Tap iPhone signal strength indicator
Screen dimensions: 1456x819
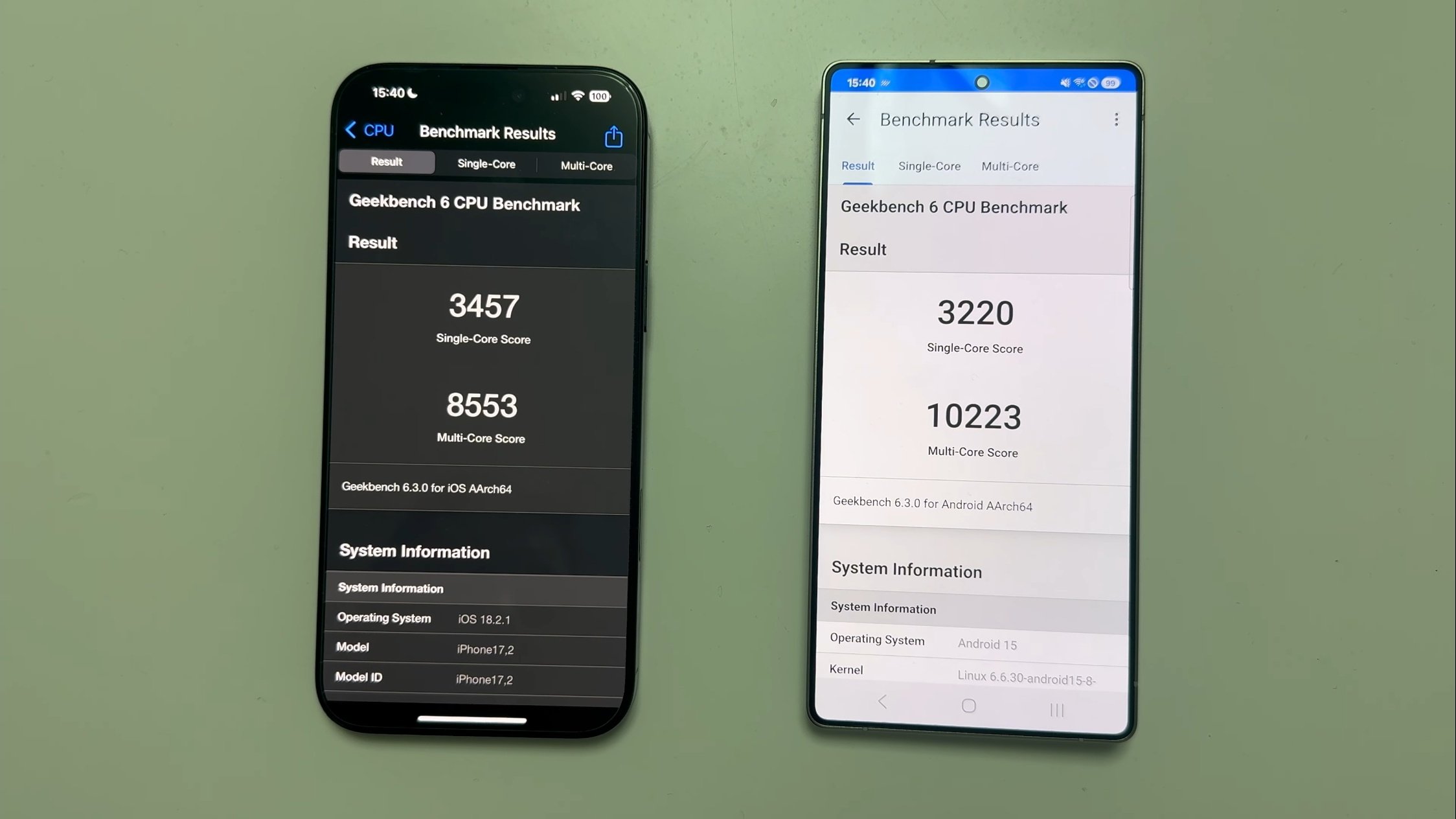click(x=554, y=95)
